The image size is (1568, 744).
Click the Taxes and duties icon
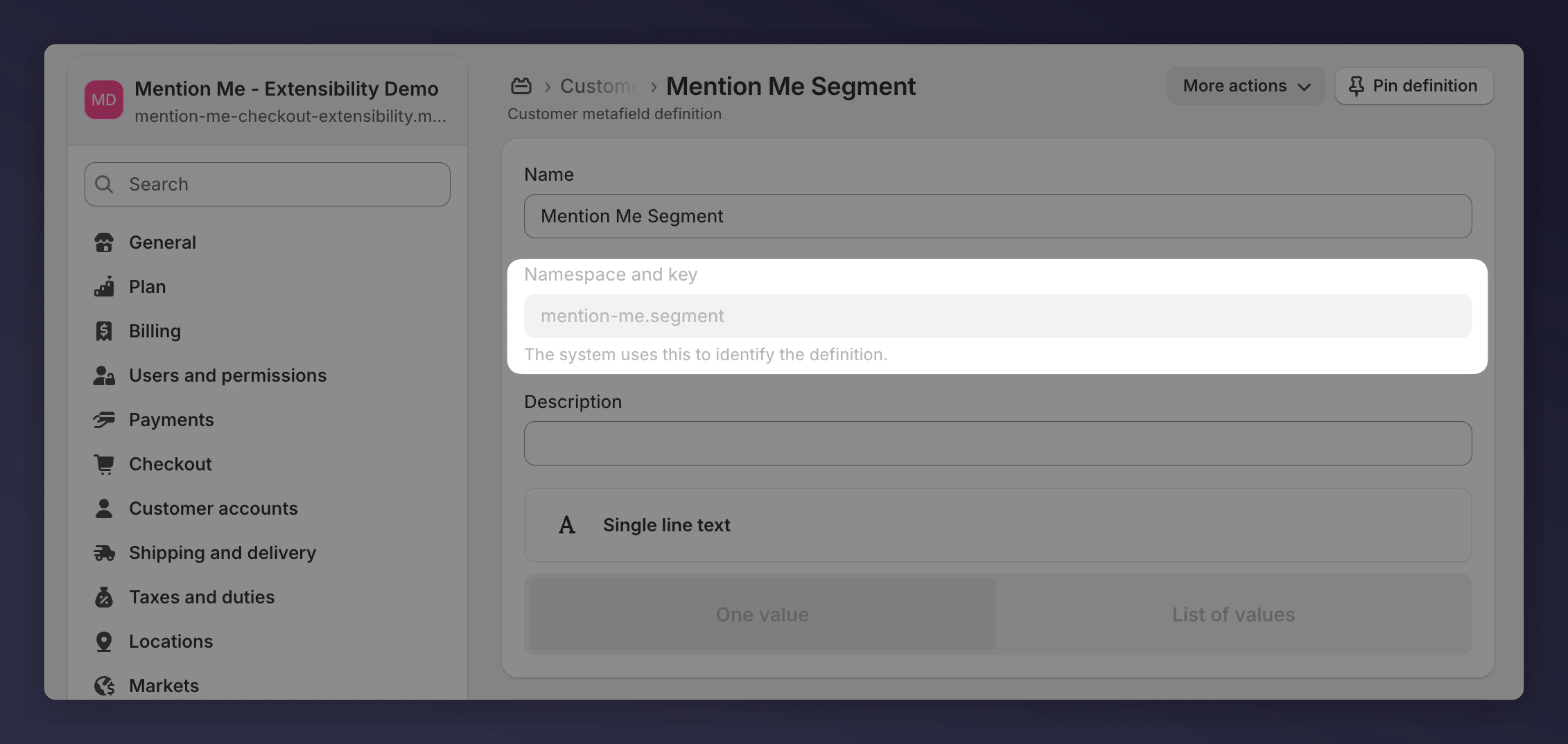(104, 597)
